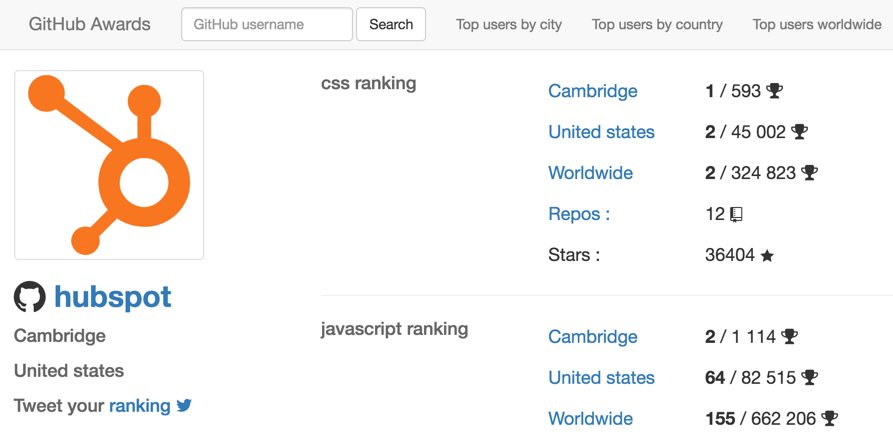Select the css ranking heading text
Screen dimensions: 893x441
(368, 83)
